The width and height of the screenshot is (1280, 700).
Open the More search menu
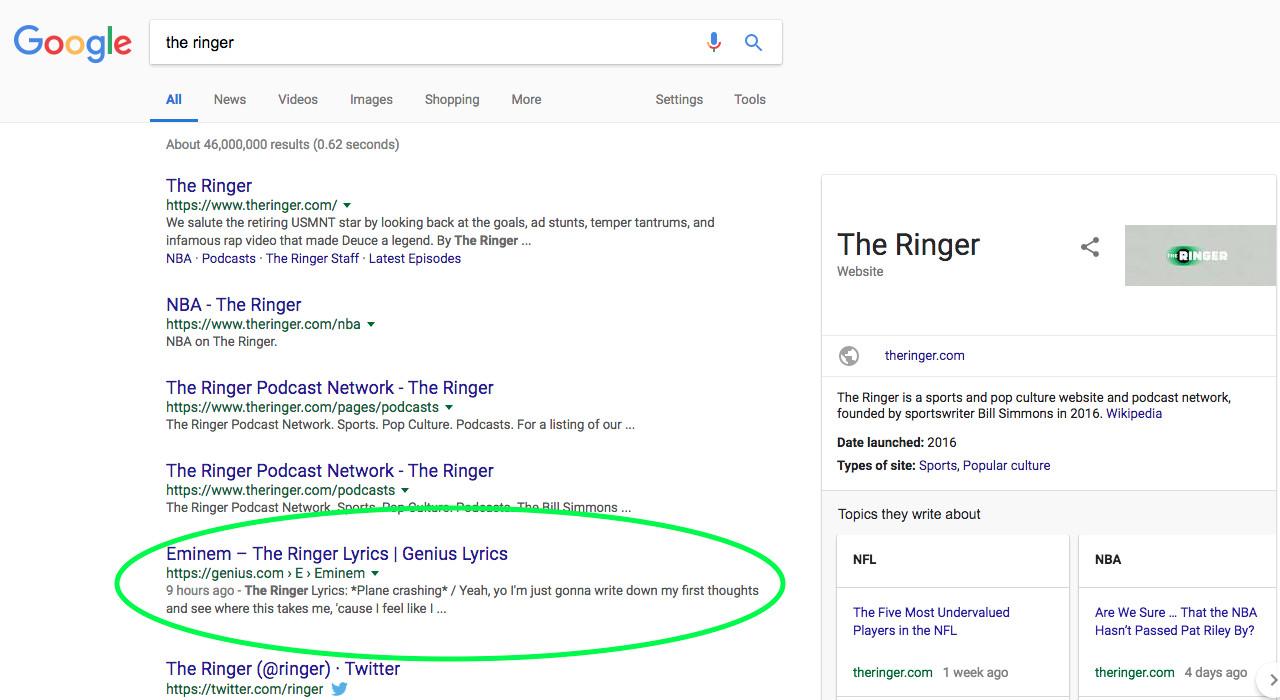pos(526,99)
